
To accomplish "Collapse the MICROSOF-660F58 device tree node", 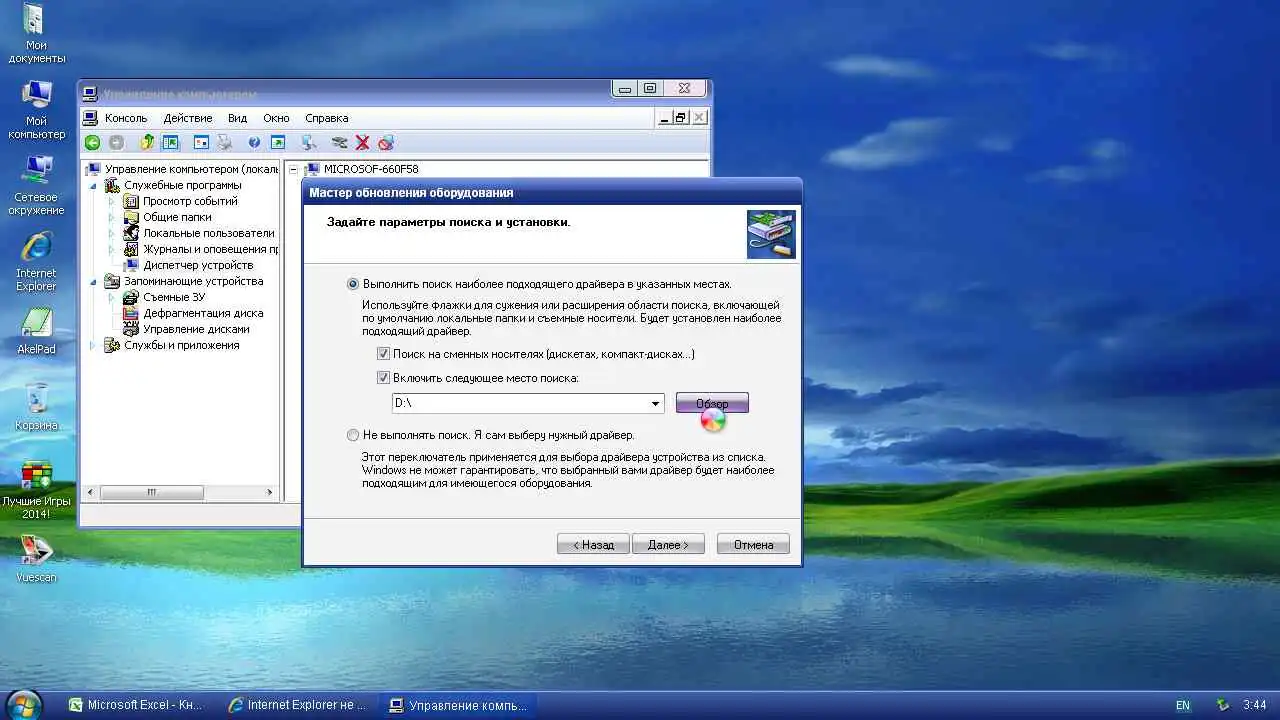I will pyautogui.click(x=293, y=170).
